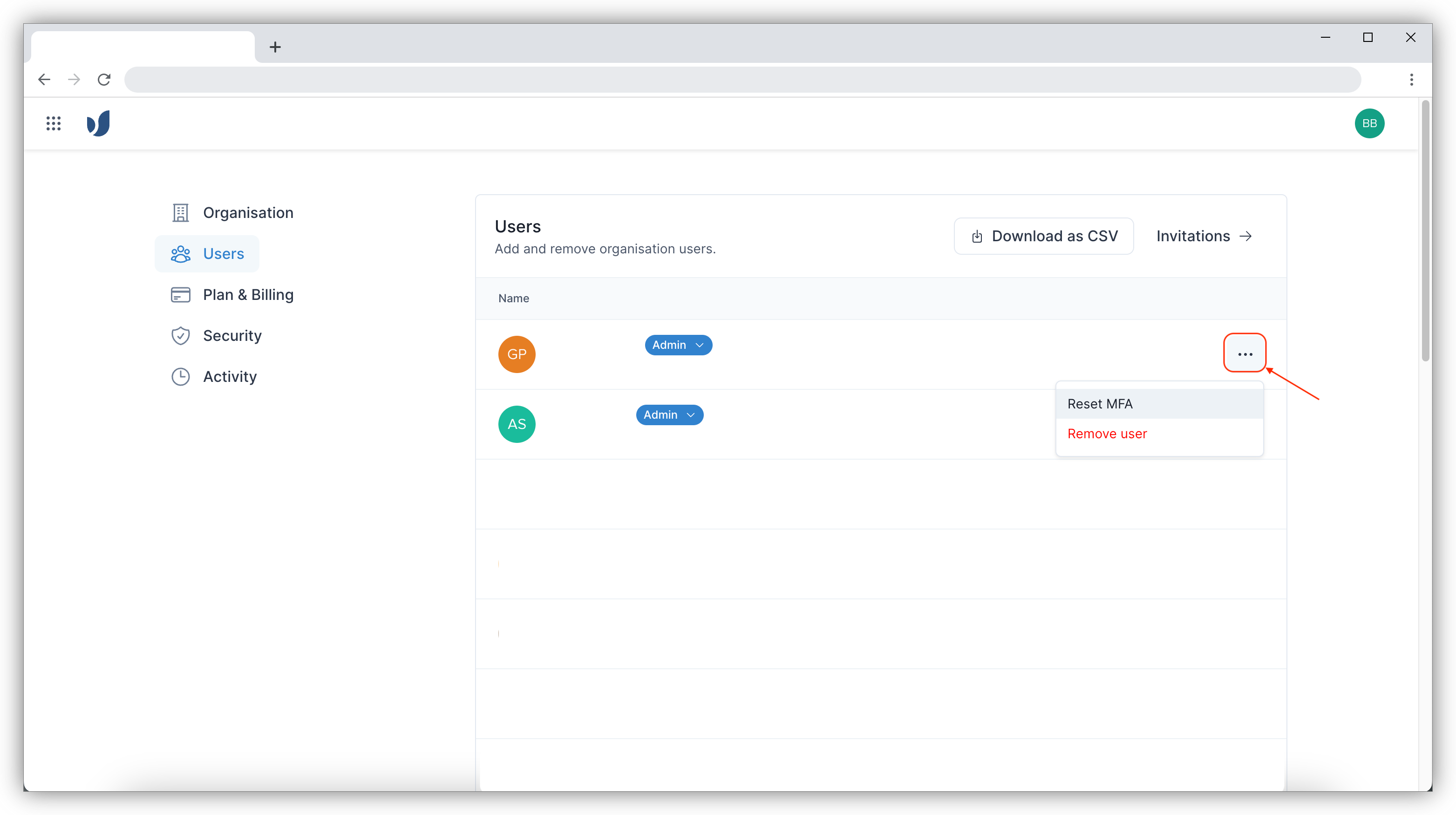The height and width of the screenshot is (815, 1456).
Task: Click the Users sidebar icon
Action: tap(180, 253)
